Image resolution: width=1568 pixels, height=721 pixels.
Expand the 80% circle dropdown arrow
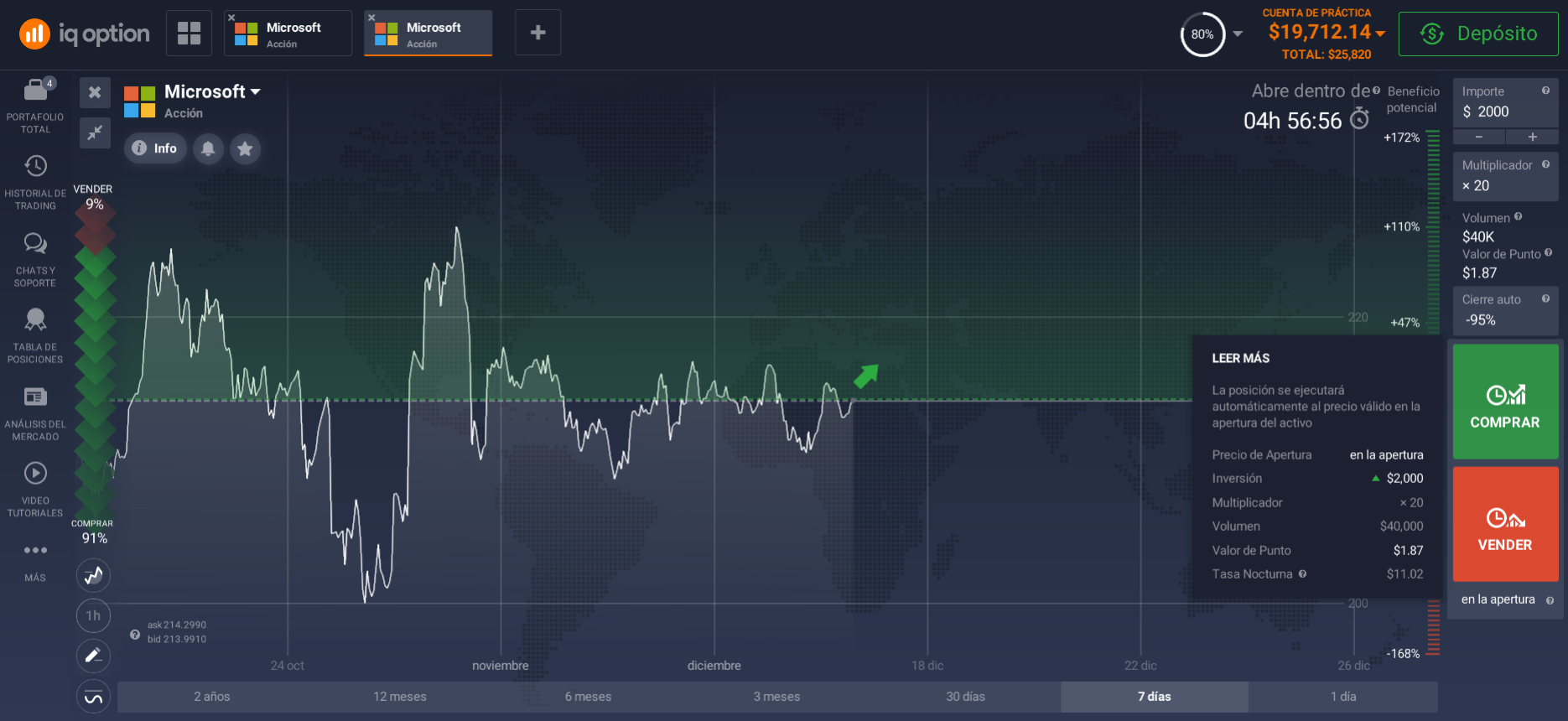pyautogui.click(x=1238, y=34)
